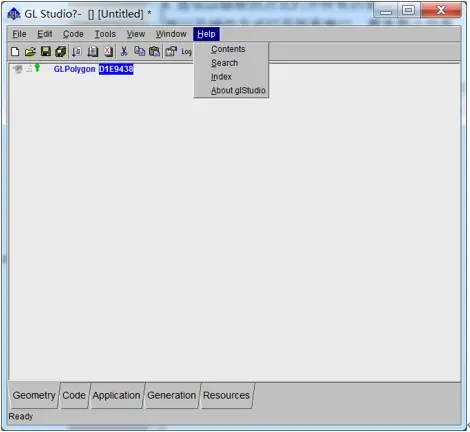Switch to the Generation tab
Image resolution: width=470 pixels, height=432 pixels.
(x=172, y=395)
